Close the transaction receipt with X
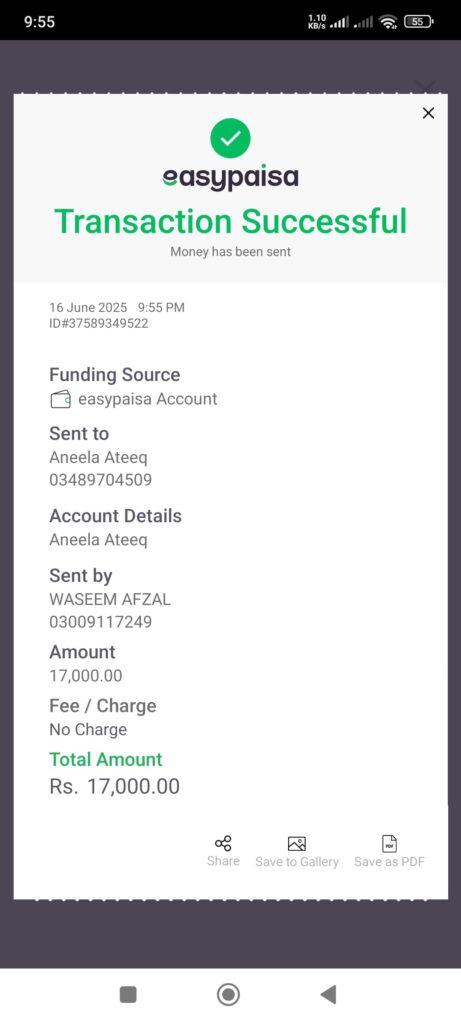The image size is (461, 1024). [428, 113]
